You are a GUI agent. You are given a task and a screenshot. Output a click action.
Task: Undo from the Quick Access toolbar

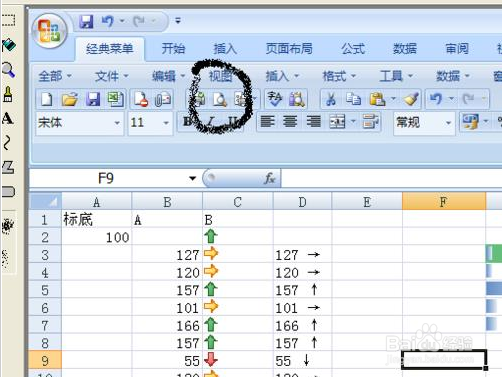[x=107, y=22]
